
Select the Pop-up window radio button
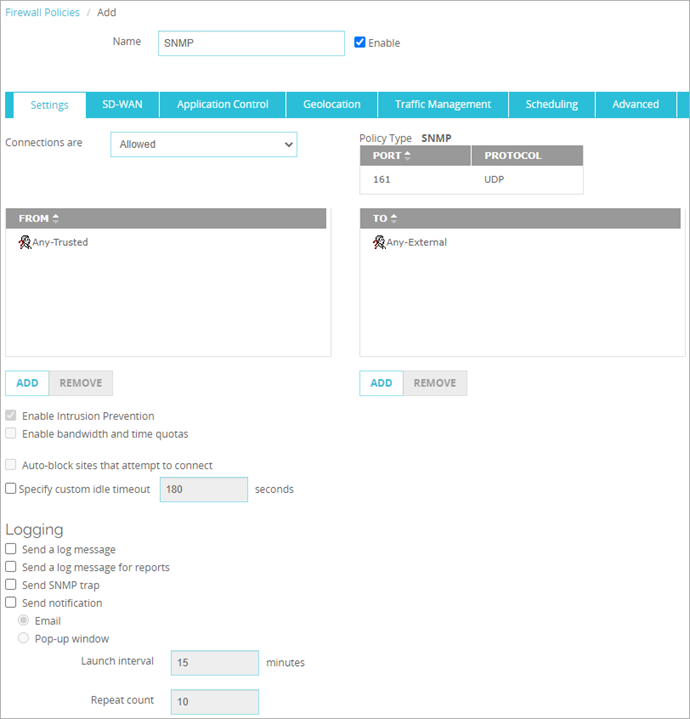tap(23, 639)
